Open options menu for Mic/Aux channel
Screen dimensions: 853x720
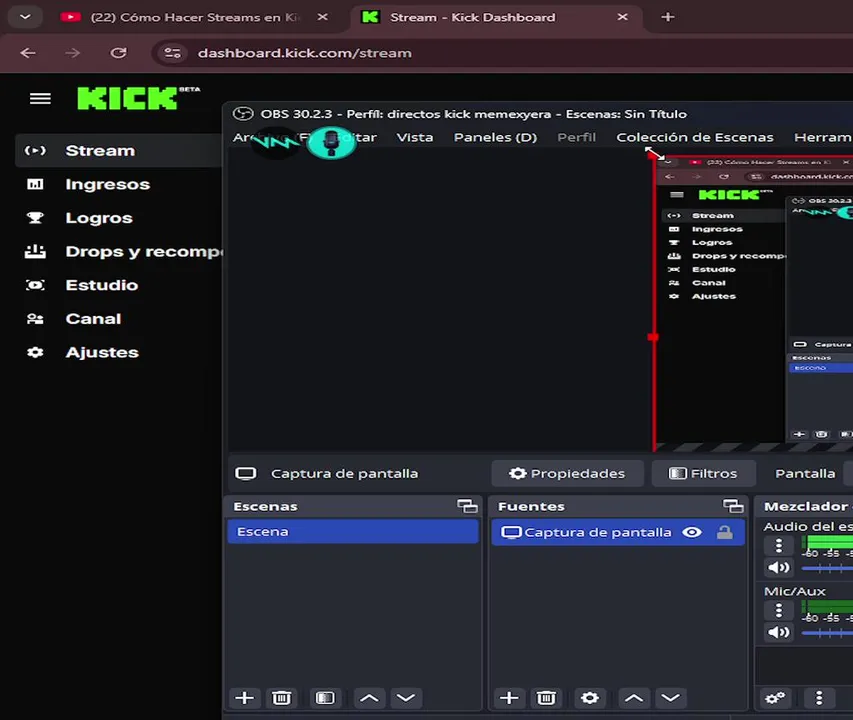click(778, 610)
